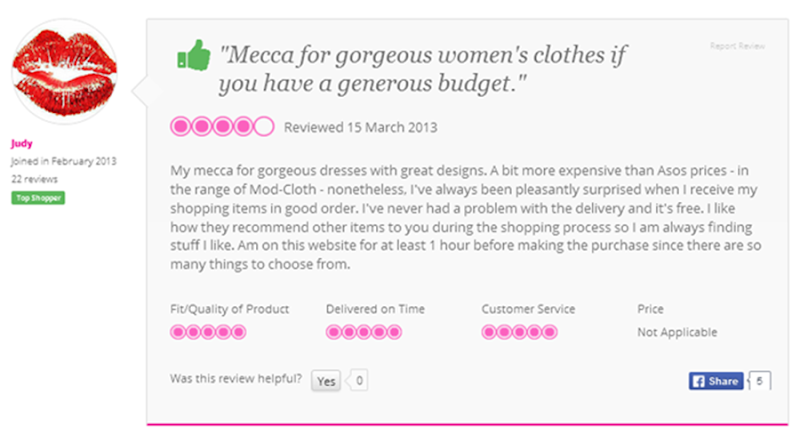Open Judy's profile name link
The image size is (800, 444).
[23, 143]
